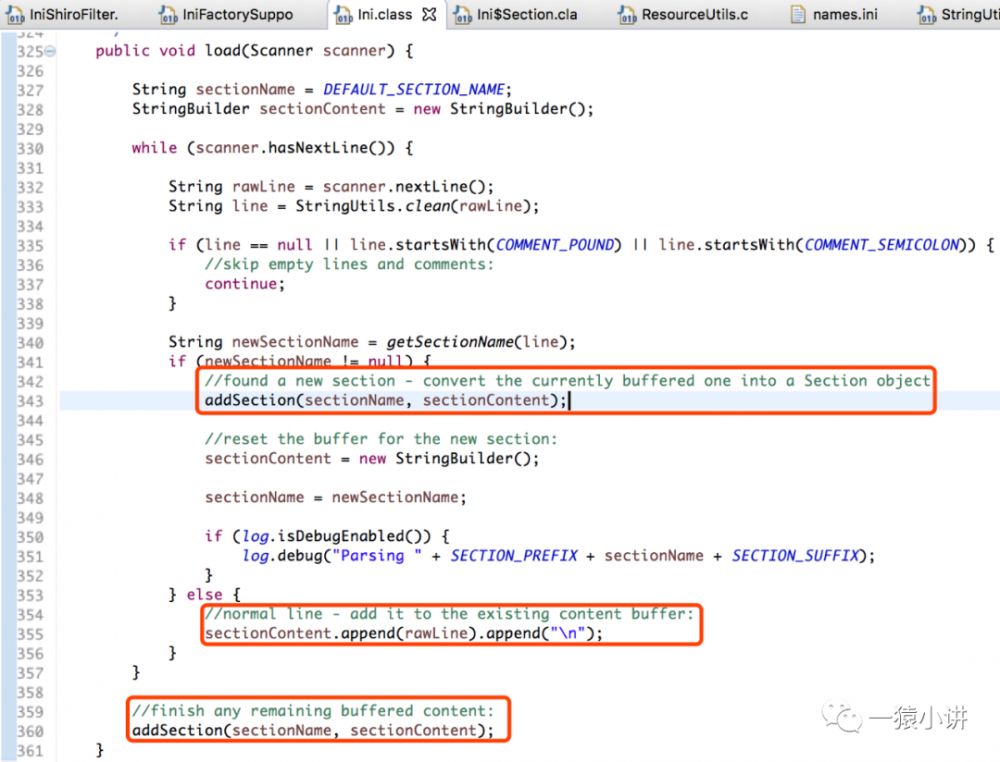Select the Ini.class editor tab
This screenshot has height=762, width=1000.
tap(385, 14)
